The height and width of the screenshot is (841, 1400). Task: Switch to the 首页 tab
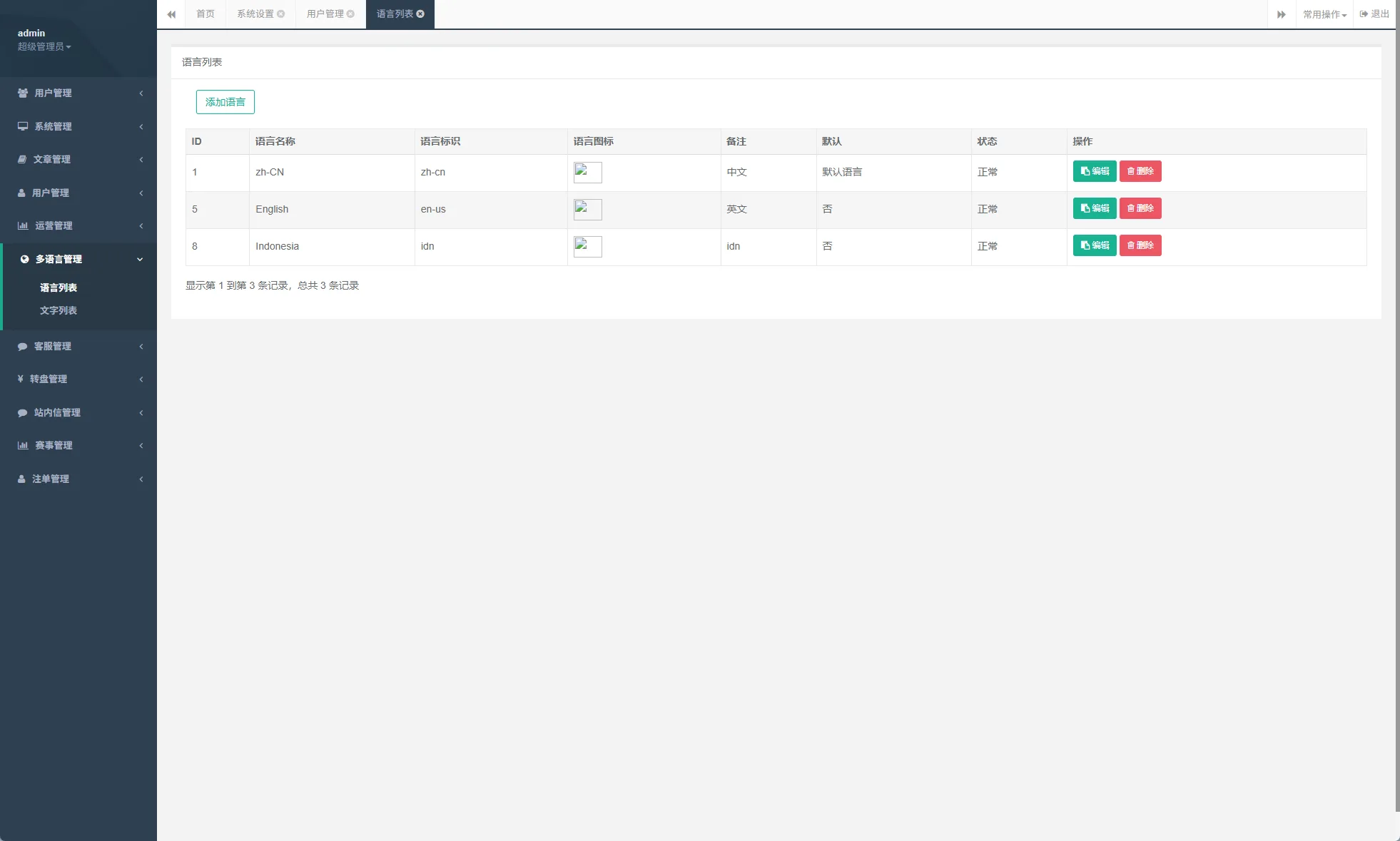[206, 14]
